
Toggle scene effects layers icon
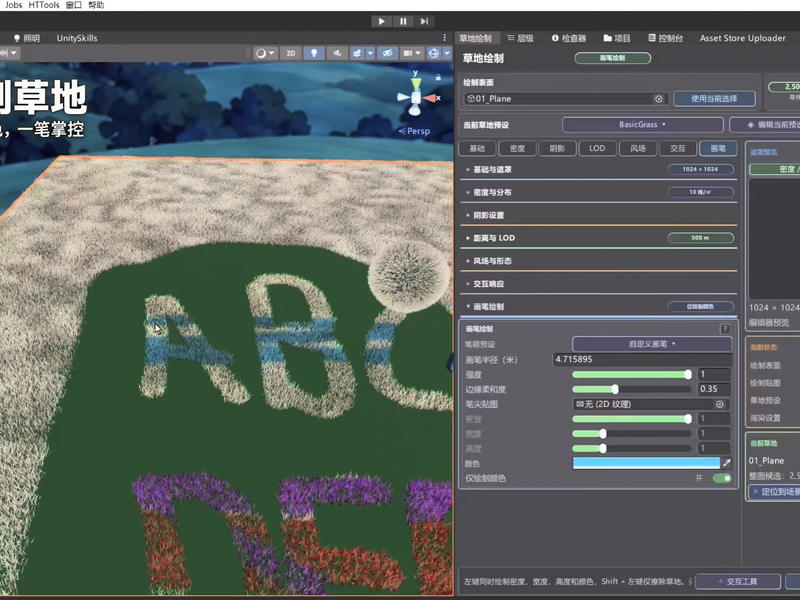(x=357, y=53)
